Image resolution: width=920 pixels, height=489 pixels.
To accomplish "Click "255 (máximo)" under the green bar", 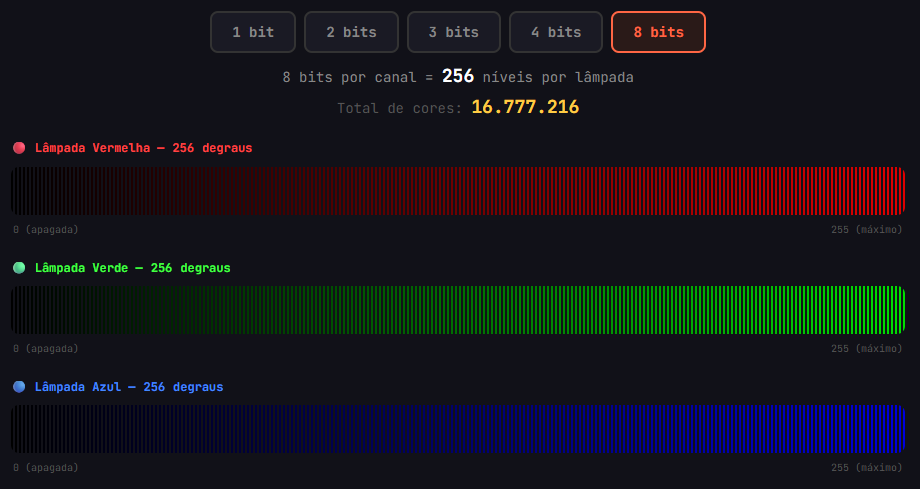I will 866,349.
